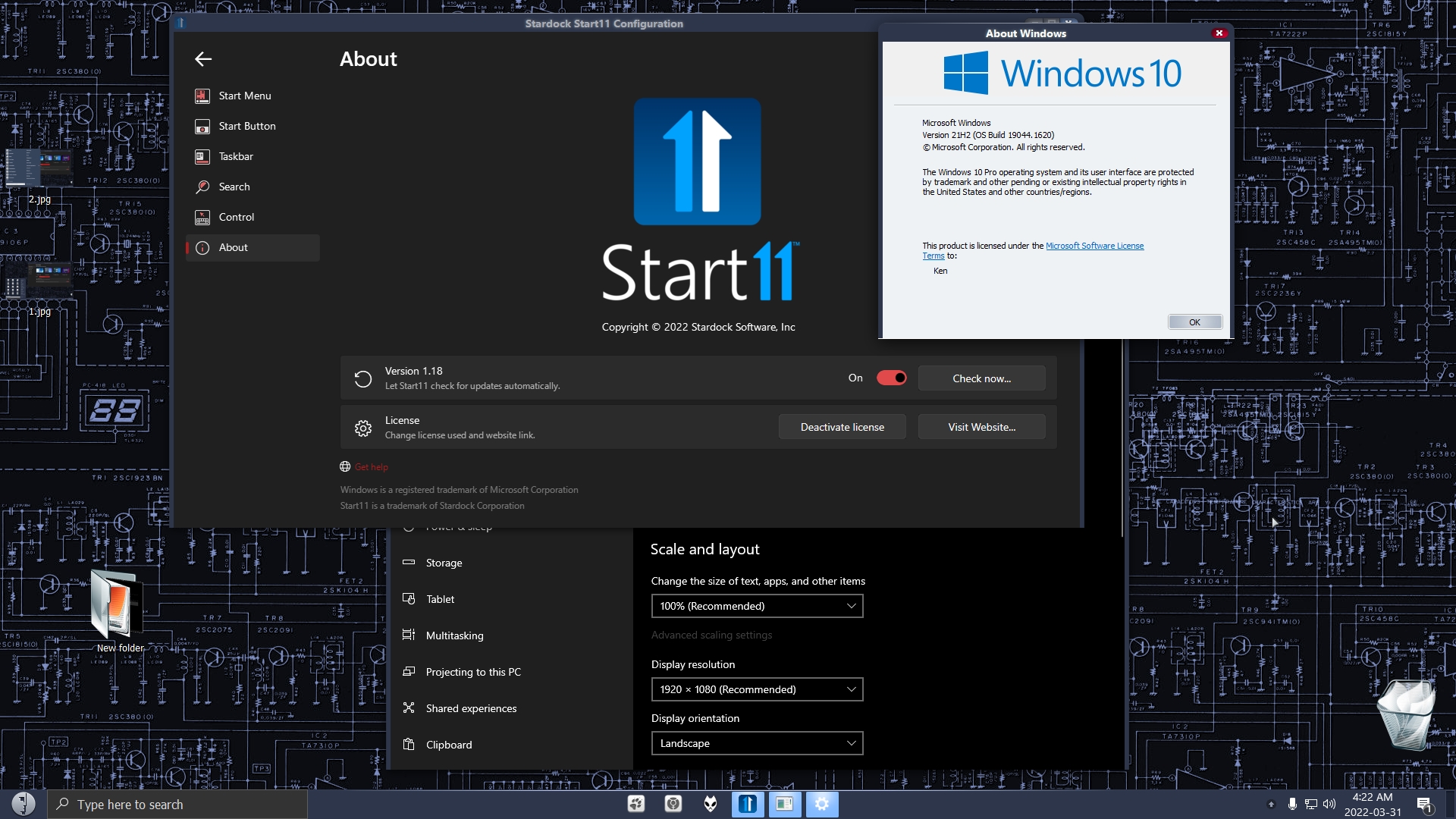Click the Clipboard icon in Settings
This screenshot has height=819, width=1456.
click(x=409, y=744)
